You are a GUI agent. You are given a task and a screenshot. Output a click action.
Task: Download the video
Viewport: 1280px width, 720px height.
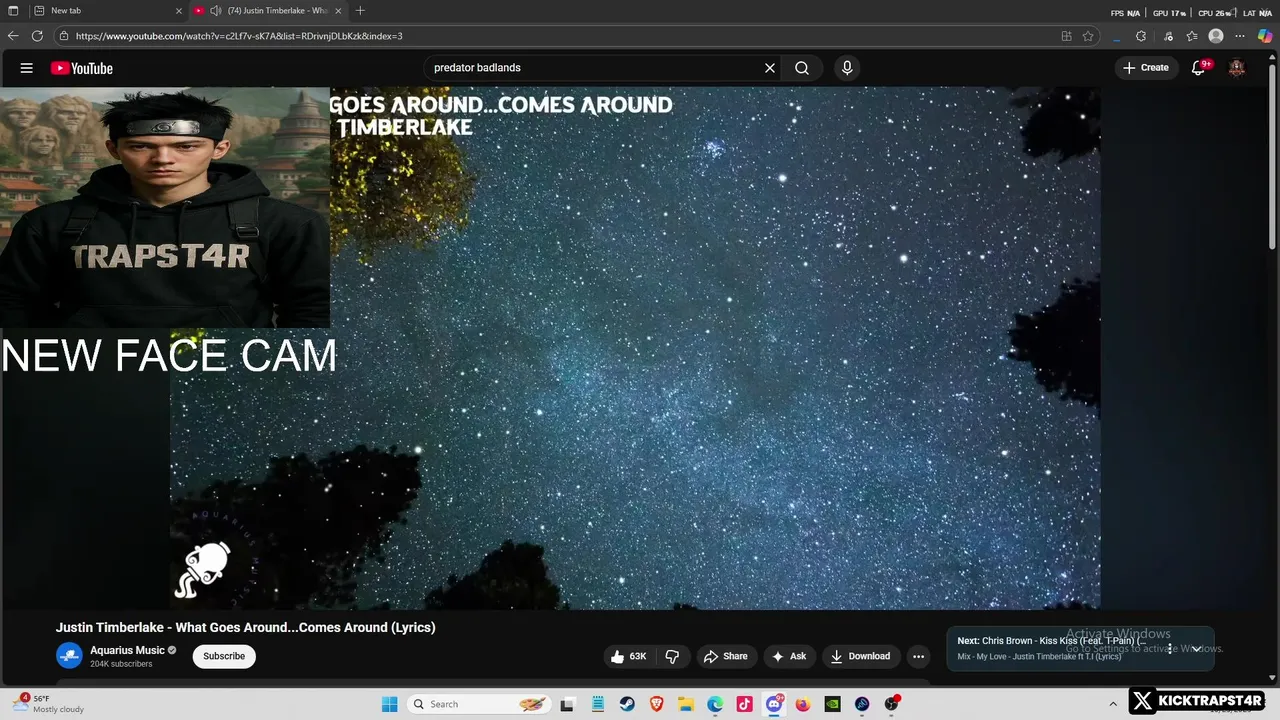pyautogui.click(x=860, y=656)
